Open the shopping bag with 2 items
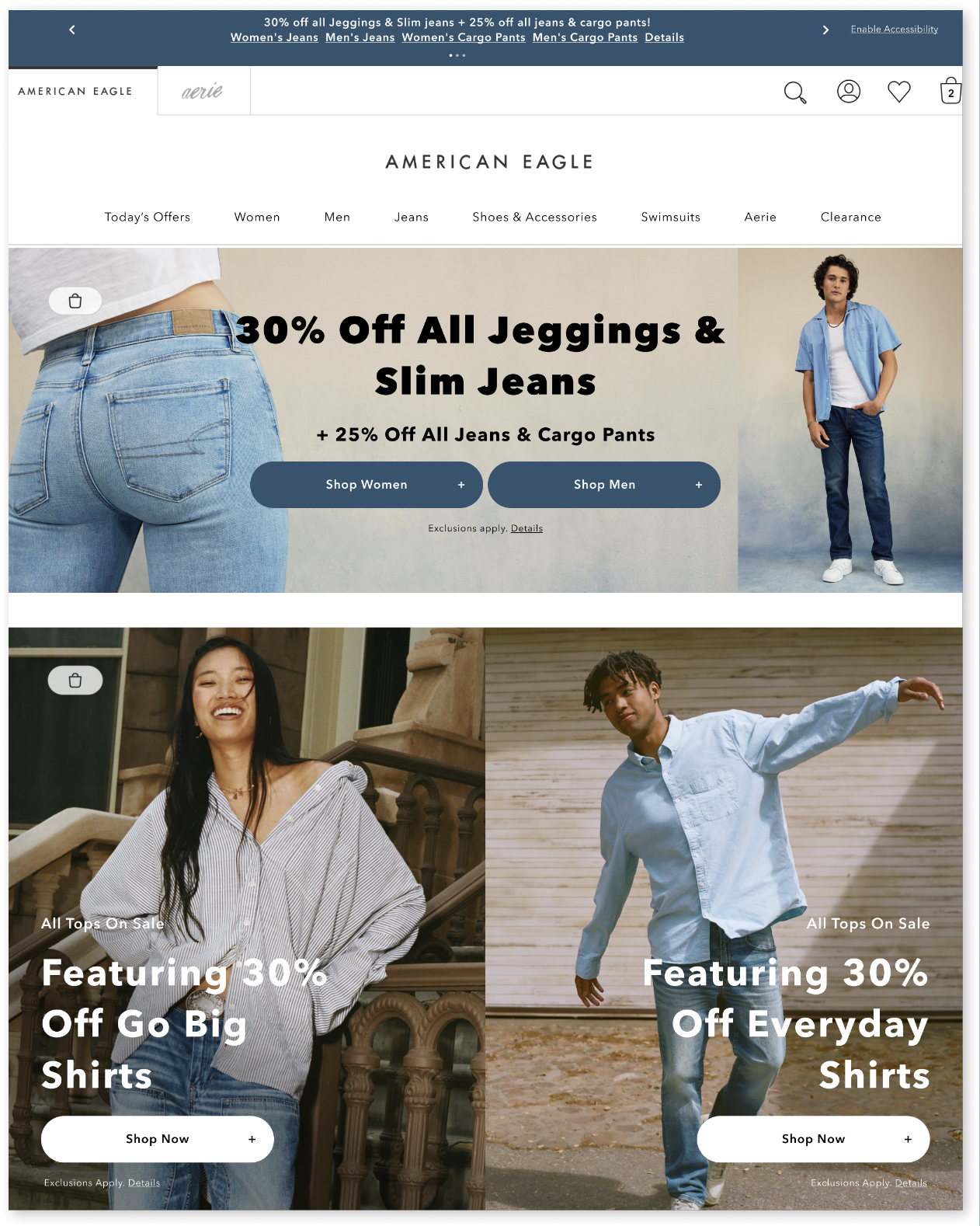Image resolution: width=980 pixels, height=1226 pixels. tap(950, 91)
